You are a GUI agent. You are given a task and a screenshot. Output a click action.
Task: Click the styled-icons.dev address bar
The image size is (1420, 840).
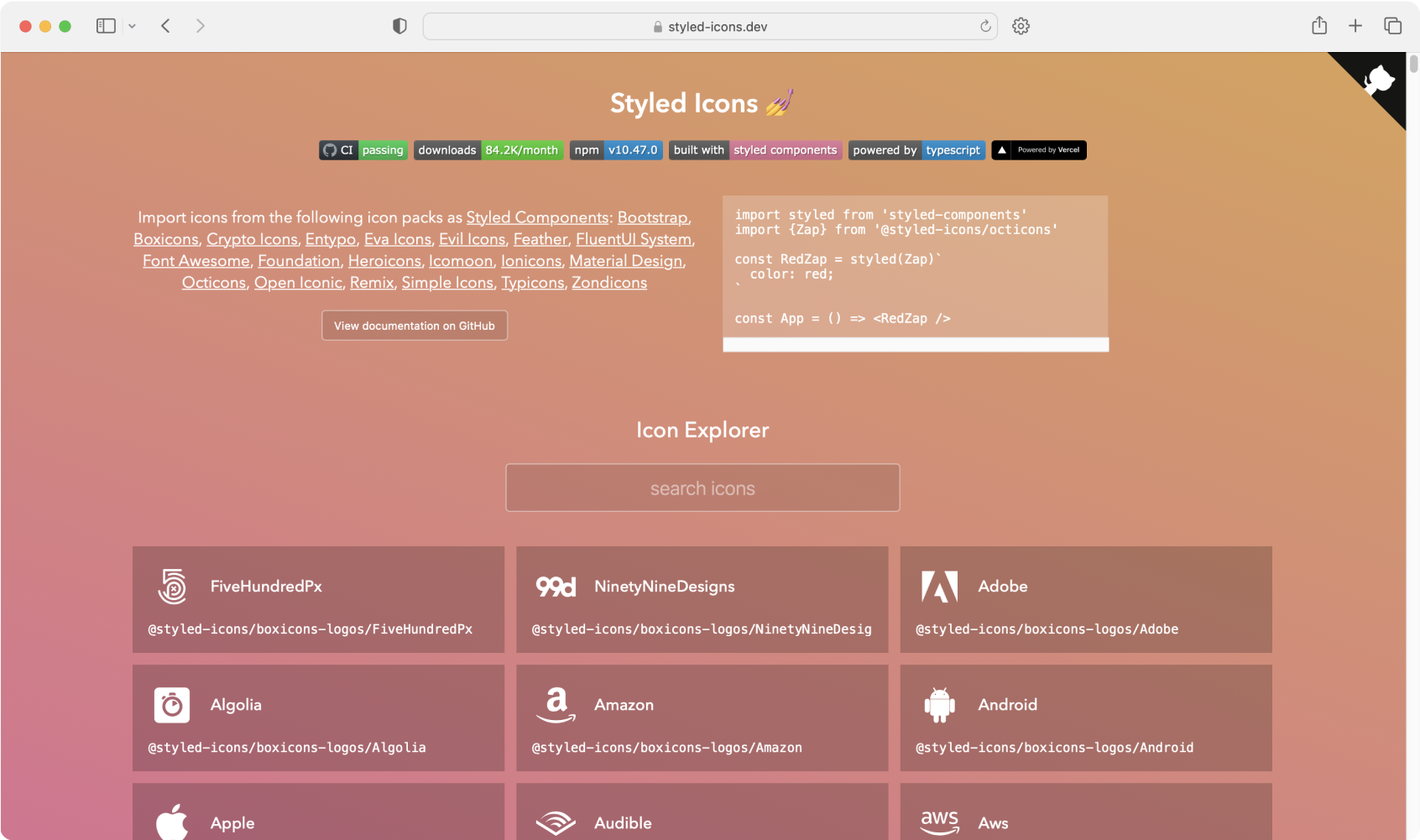pos(710,26)
